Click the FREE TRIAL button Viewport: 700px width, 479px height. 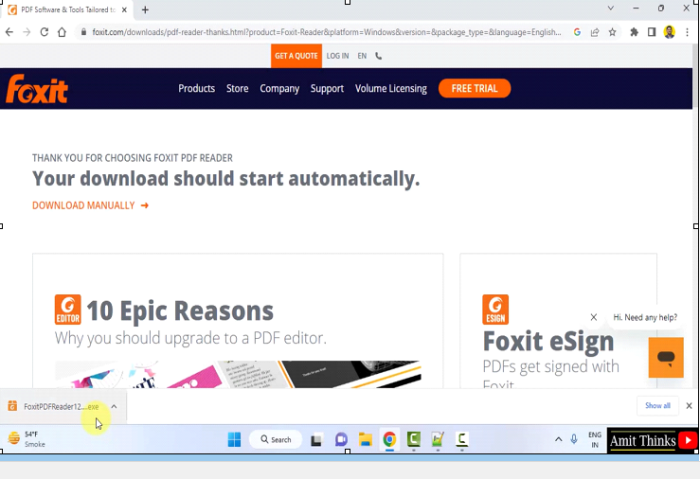(475, 88)
